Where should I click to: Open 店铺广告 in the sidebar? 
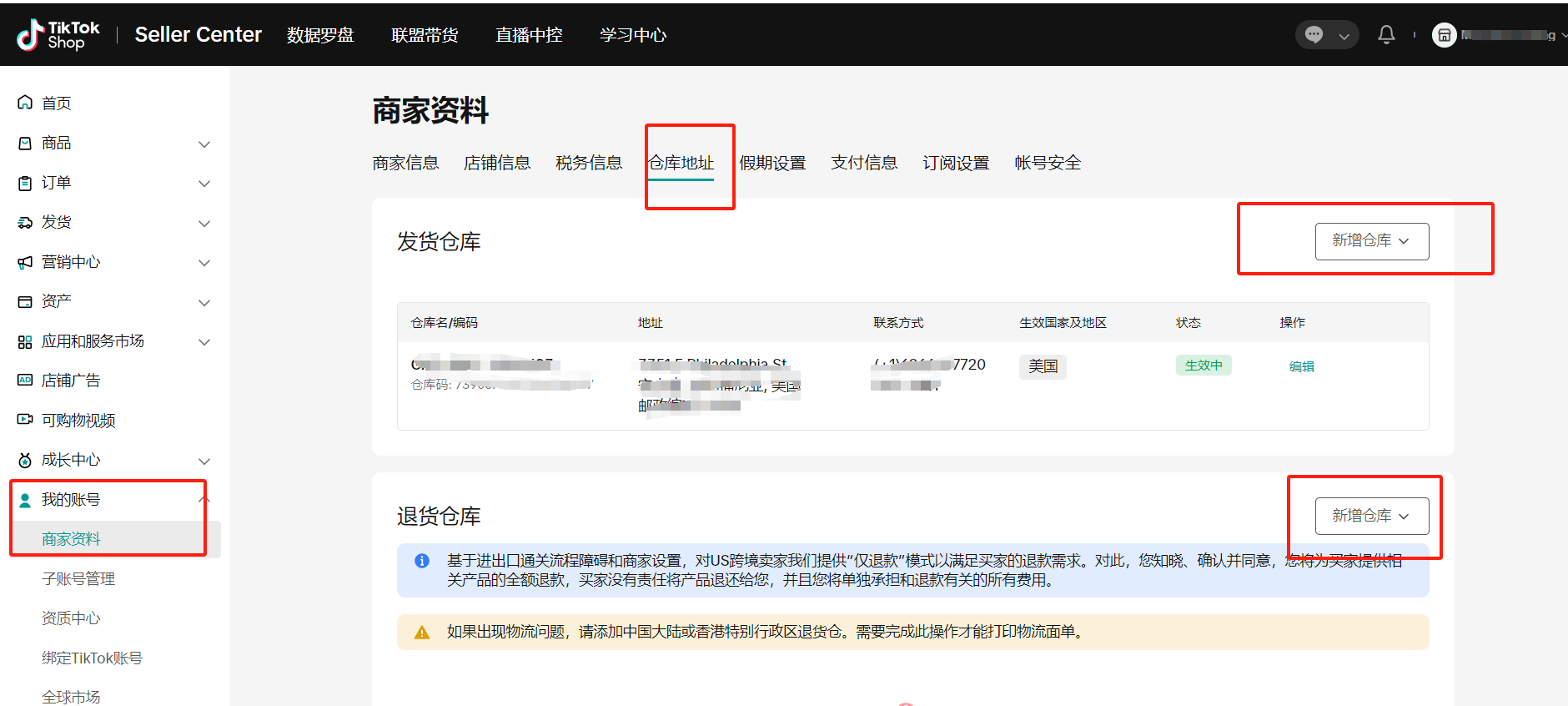(71, 381)
